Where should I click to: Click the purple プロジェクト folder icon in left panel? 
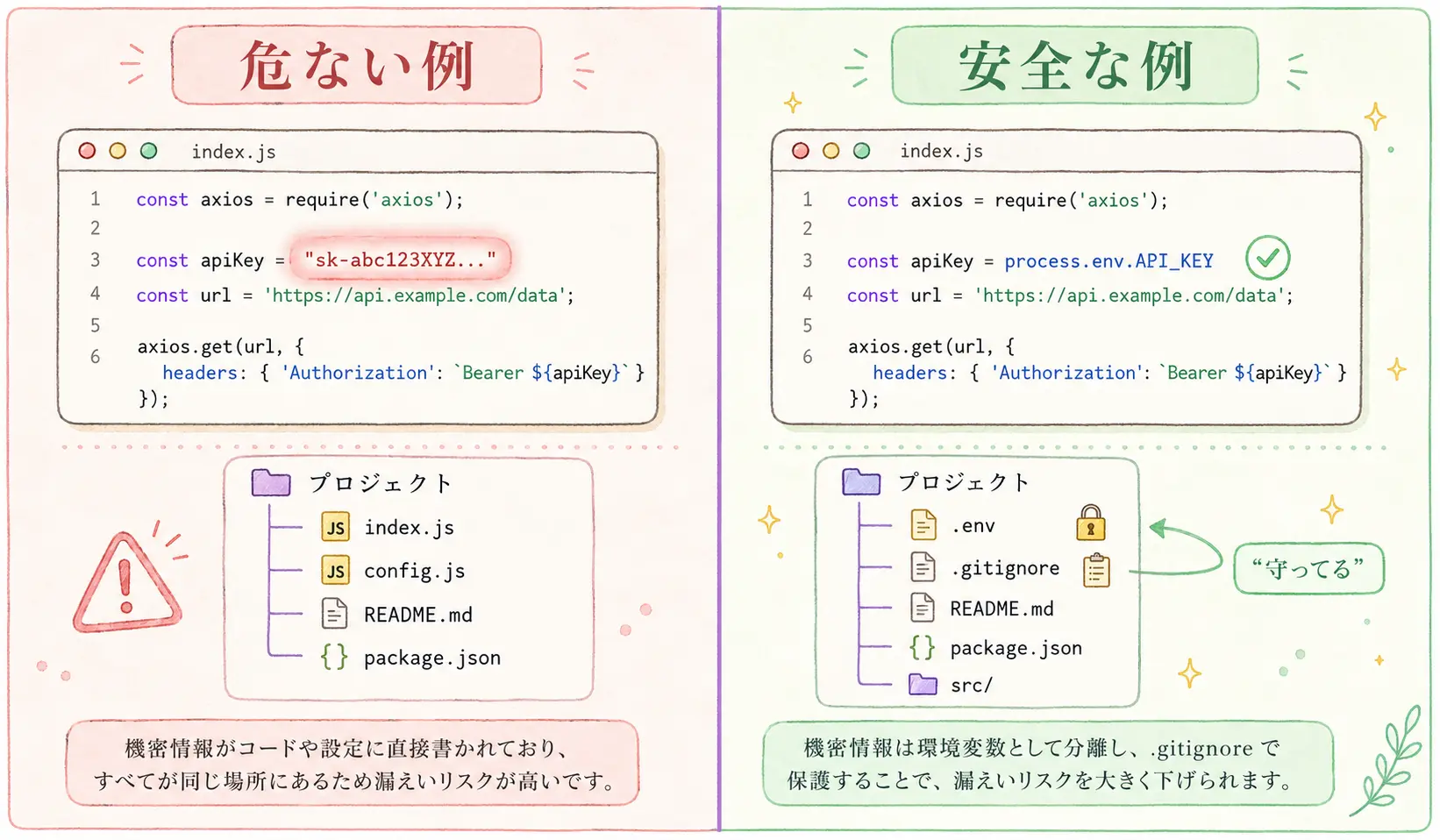pyautogui.click(x=271, y=482)
